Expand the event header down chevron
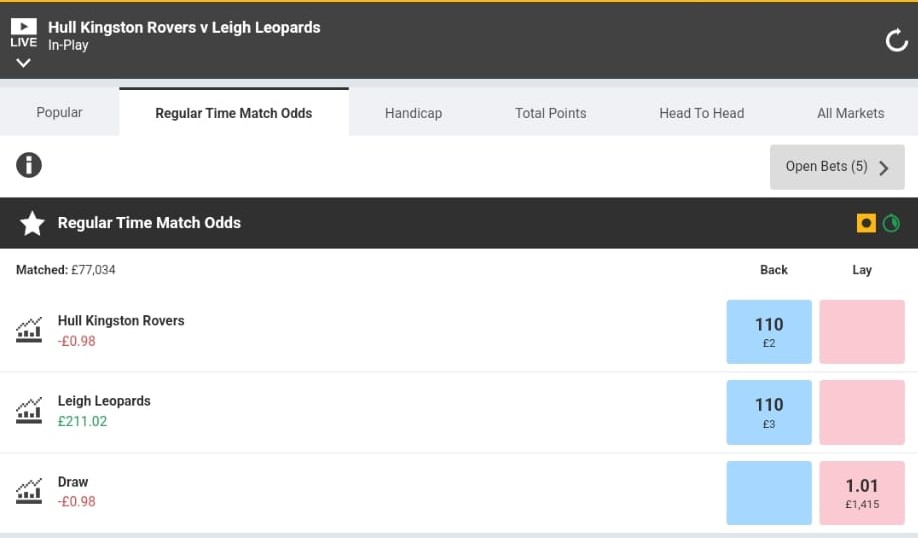This screenshot has height=538, width=918. [x=23, y=62]
